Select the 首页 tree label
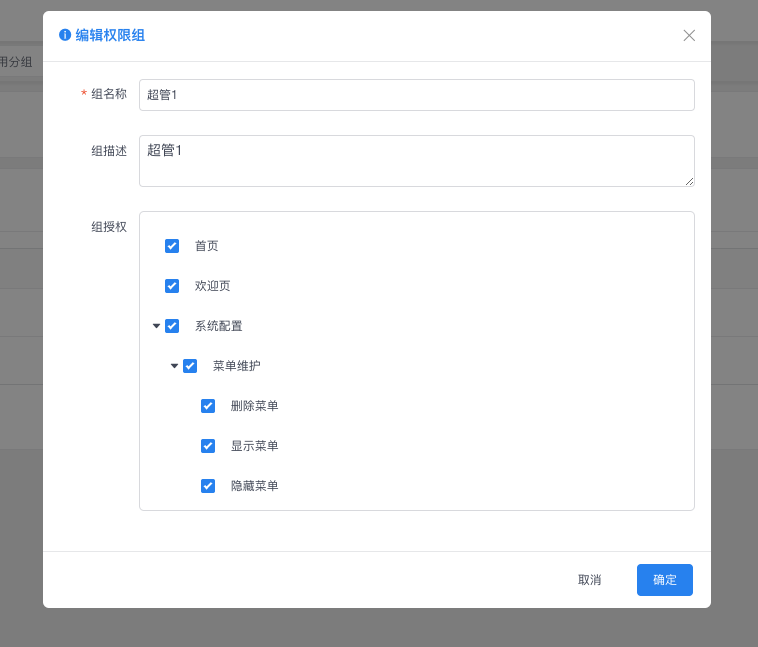 206,246
